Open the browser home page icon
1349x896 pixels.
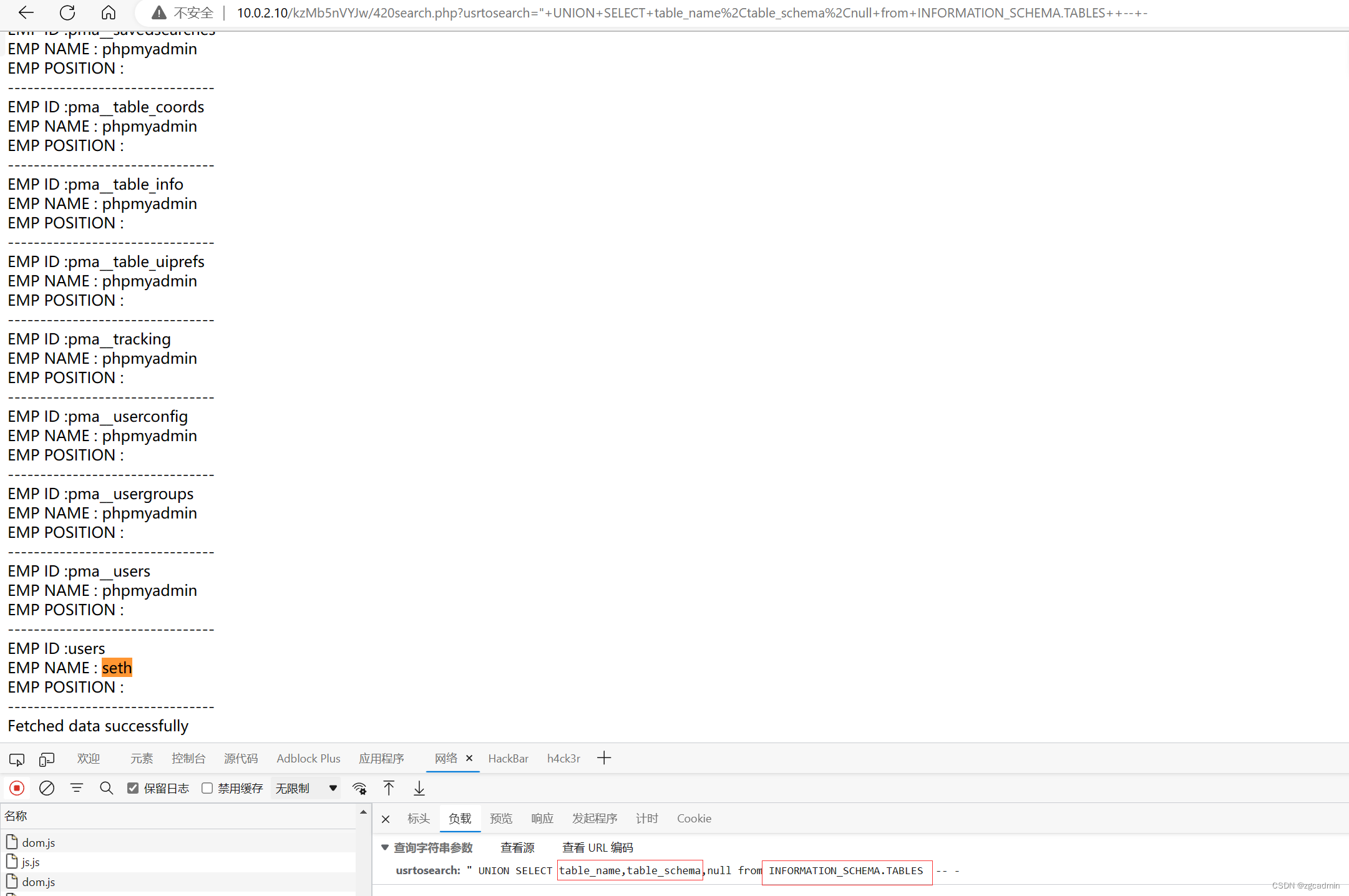point(109,12)
